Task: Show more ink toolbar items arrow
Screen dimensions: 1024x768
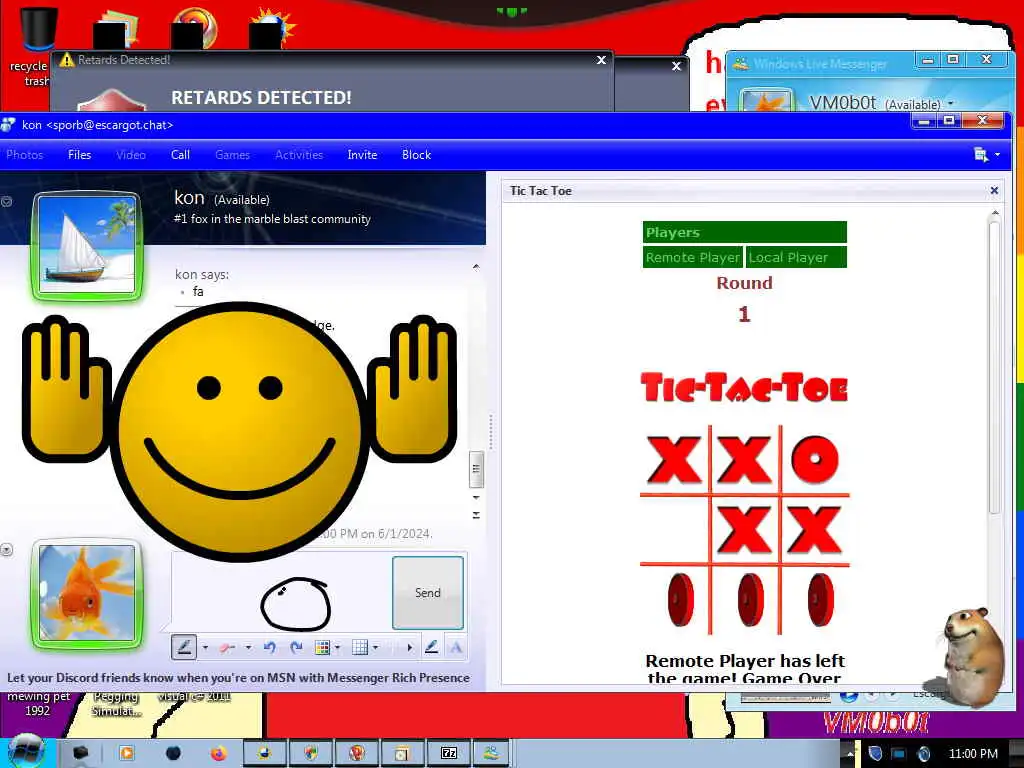Action: (409, 648)
